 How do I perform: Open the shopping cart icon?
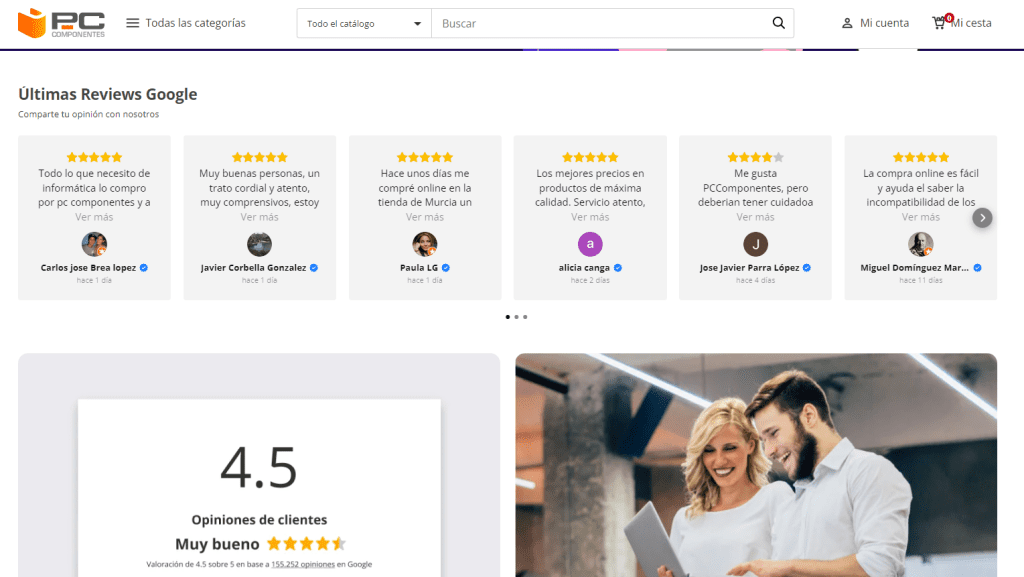coord(939,23)
